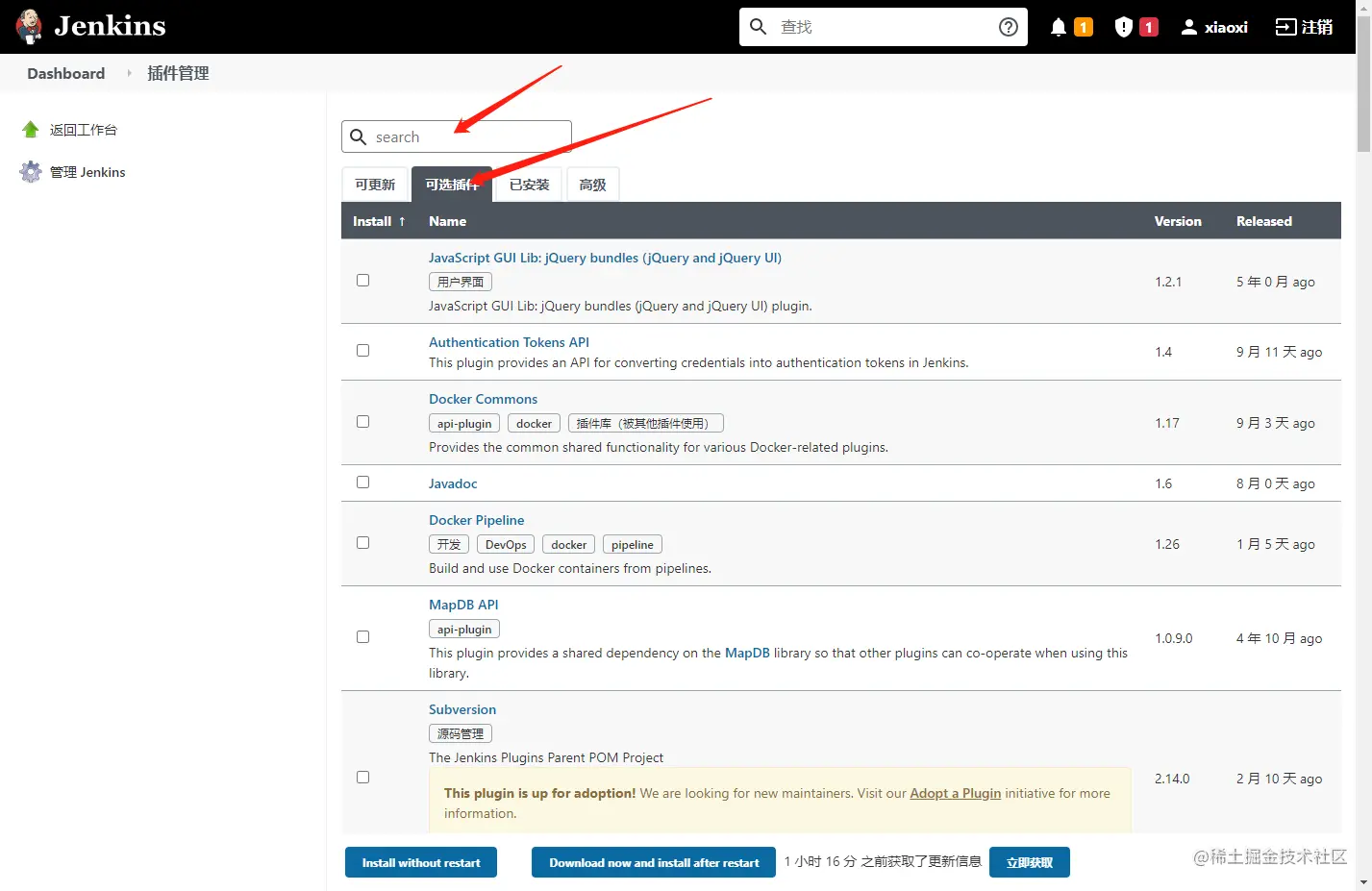Open the Docker Commons plugin link

pos(483,399)
